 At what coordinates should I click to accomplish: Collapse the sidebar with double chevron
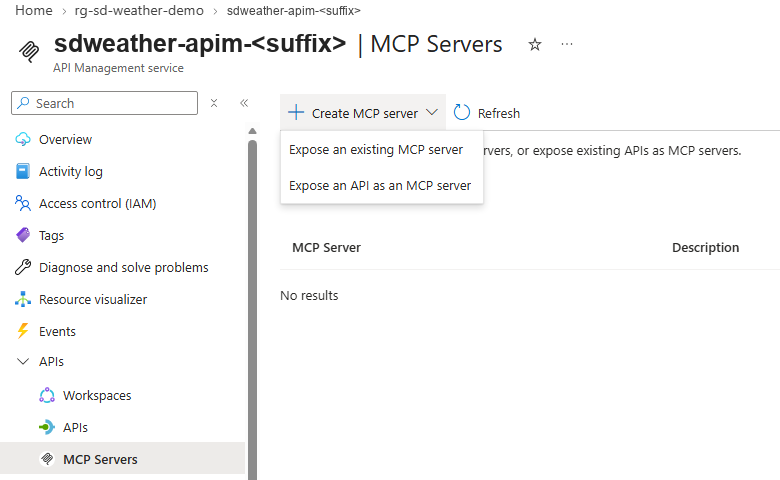click(x=244, y=103)
